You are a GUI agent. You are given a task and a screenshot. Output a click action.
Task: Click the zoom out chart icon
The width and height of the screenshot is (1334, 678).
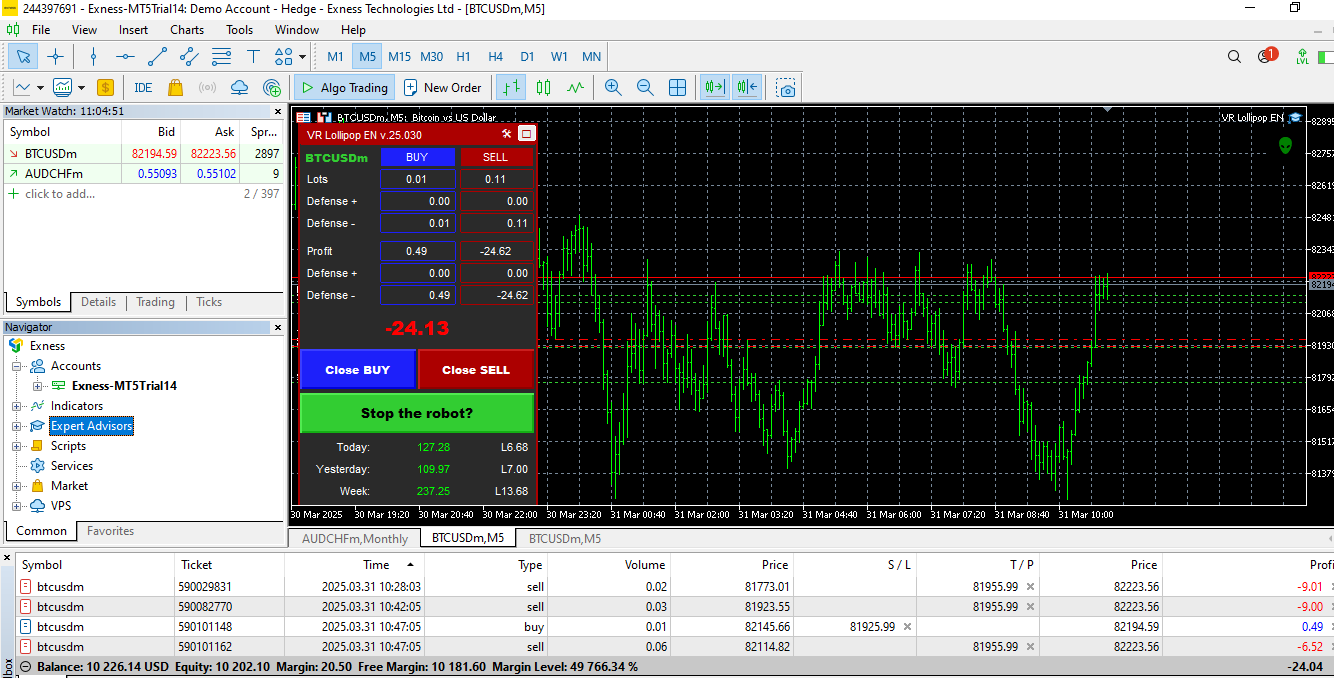[x=645, y=88]
